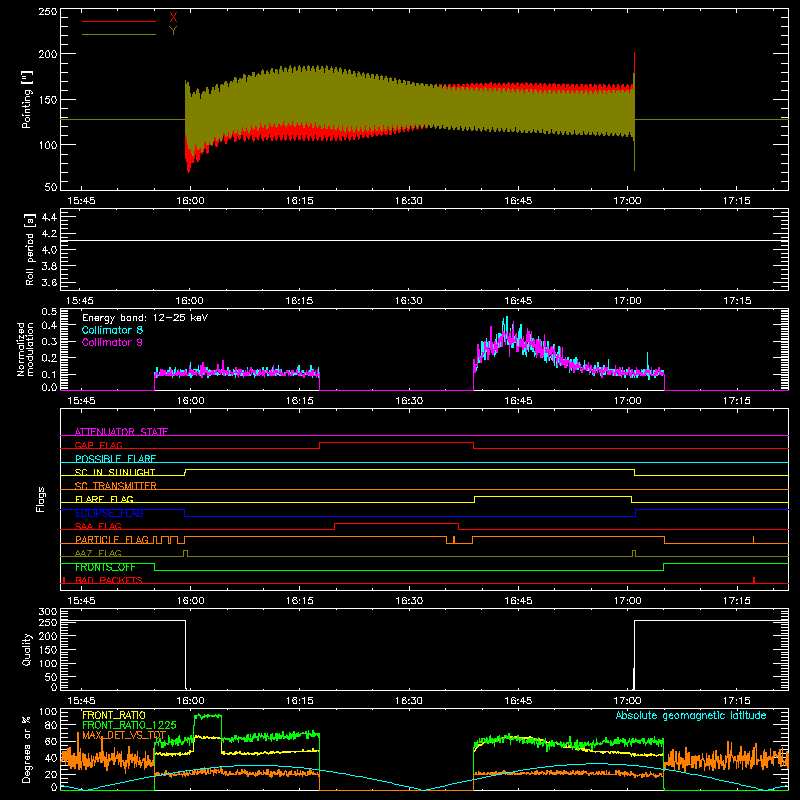
Task: Click the 16:30 tick under Pointing plot
Action: (x=409, y=201)
